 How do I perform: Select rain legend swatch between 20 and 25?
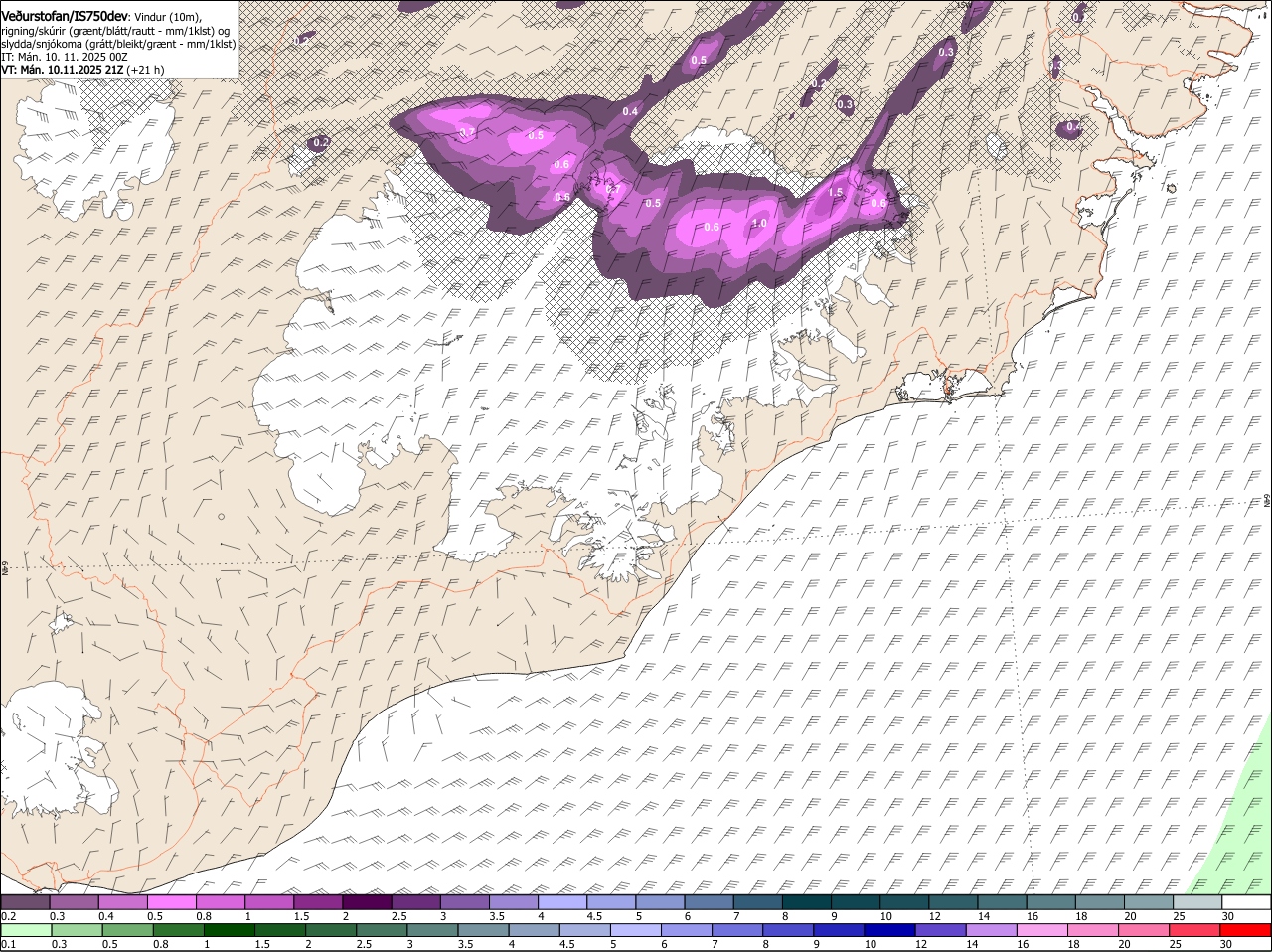click(1145, 930)
